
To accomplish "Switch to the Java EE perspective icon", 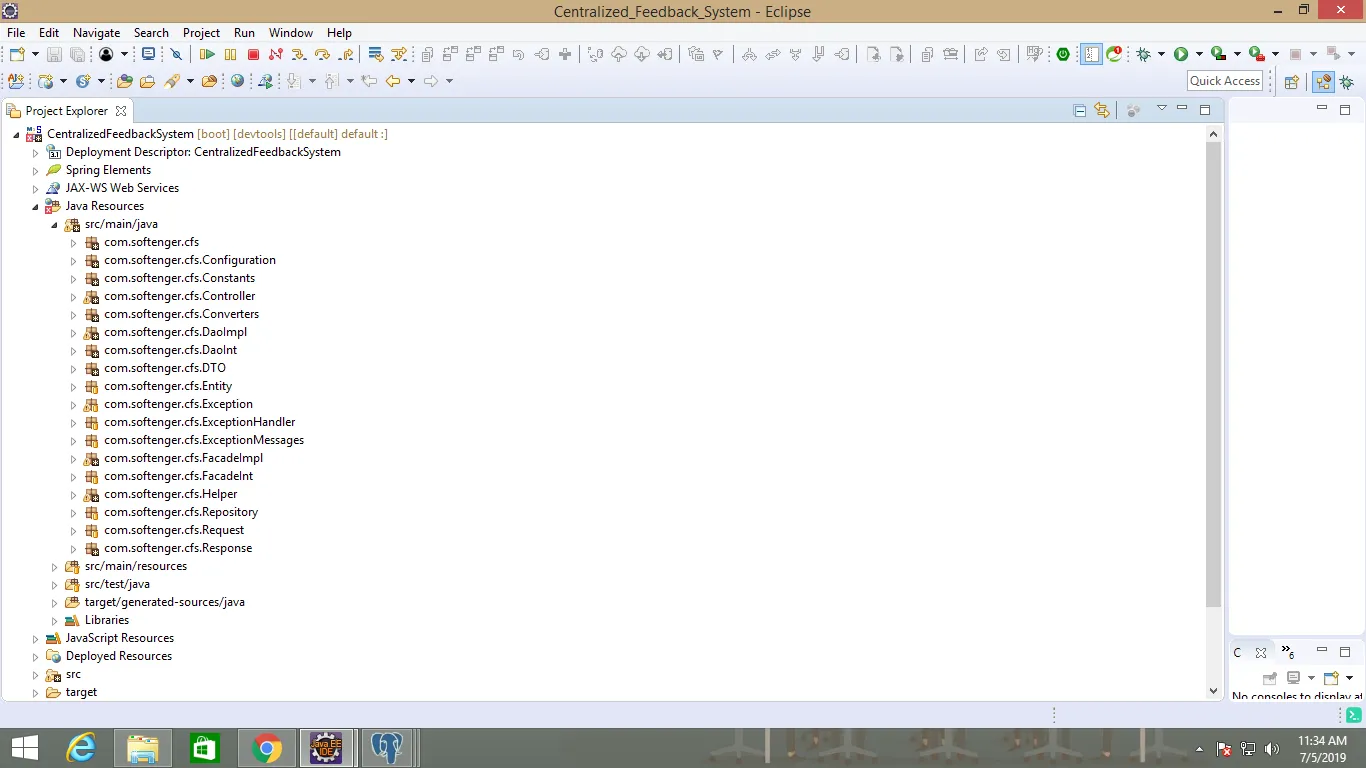I will tap(1324, 82).
